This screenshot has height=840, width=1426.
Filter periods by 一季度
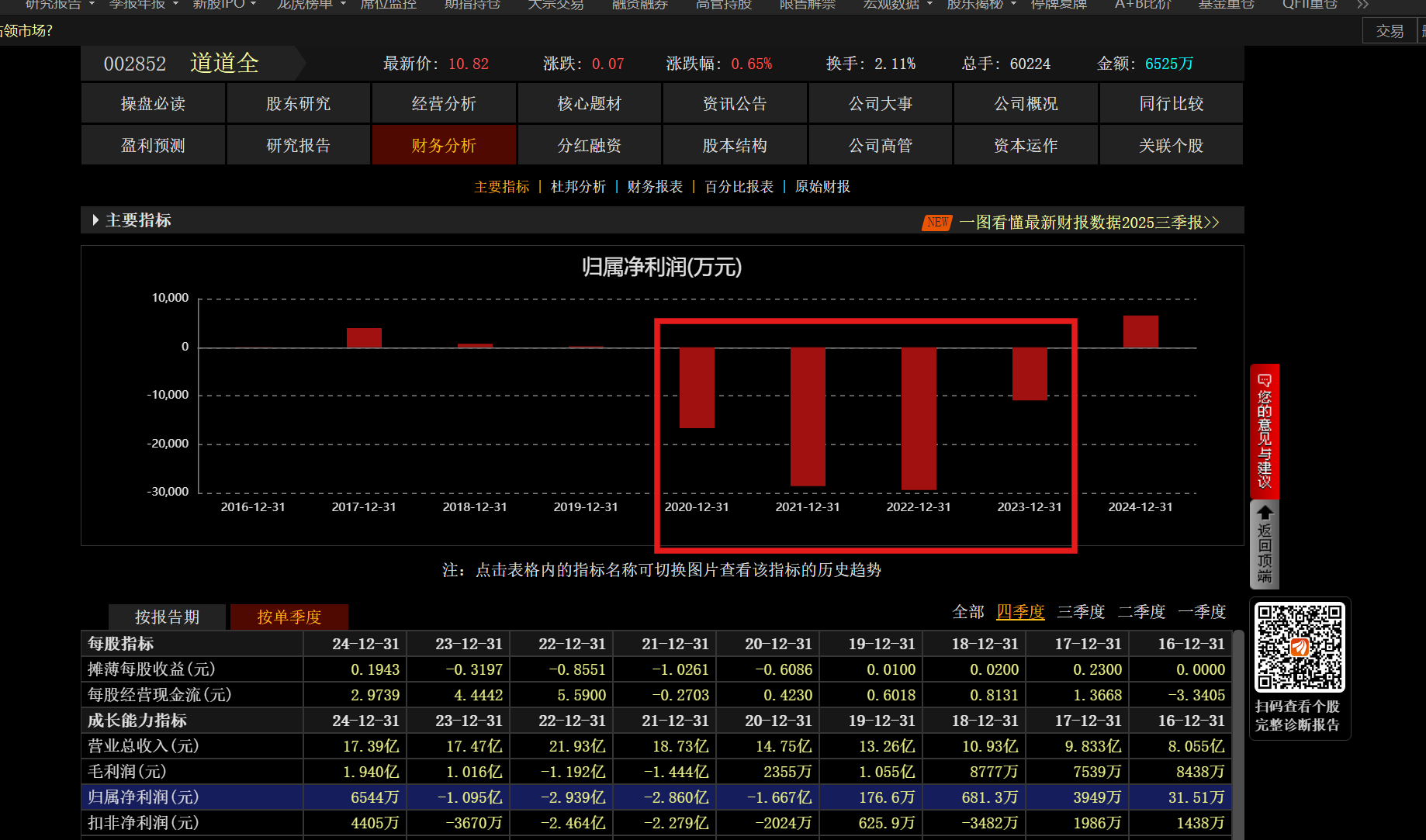coord(1202,612)
